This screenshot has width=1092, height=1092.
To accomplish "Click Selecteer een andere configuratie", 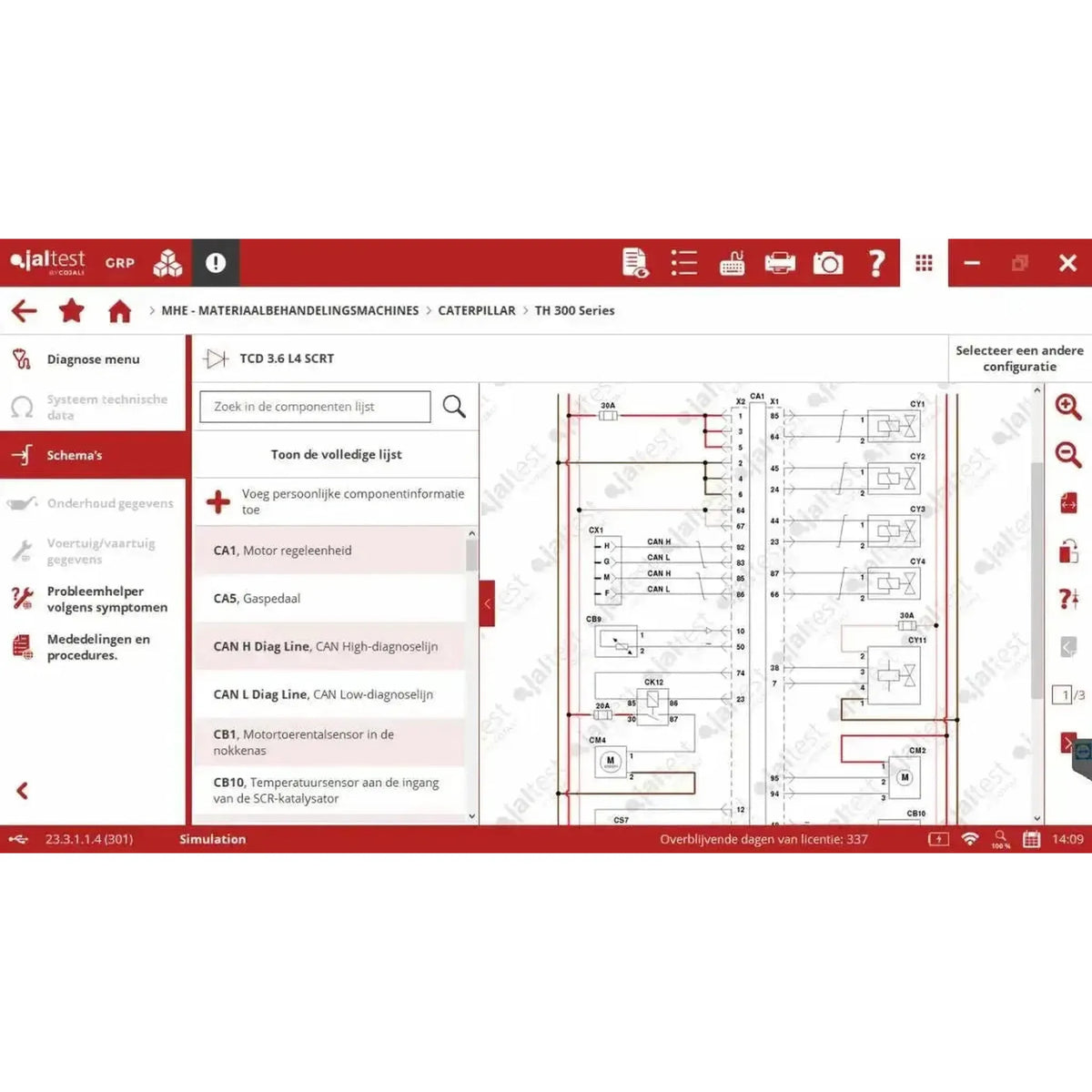I will click(x=1019, y=359).
